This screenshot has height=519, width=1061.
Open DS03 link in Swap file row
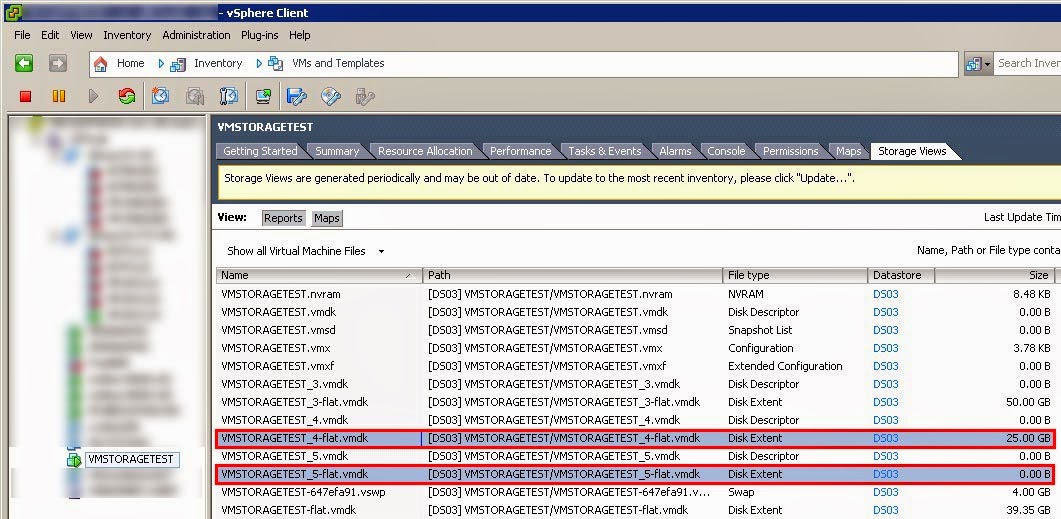(886, 492)
